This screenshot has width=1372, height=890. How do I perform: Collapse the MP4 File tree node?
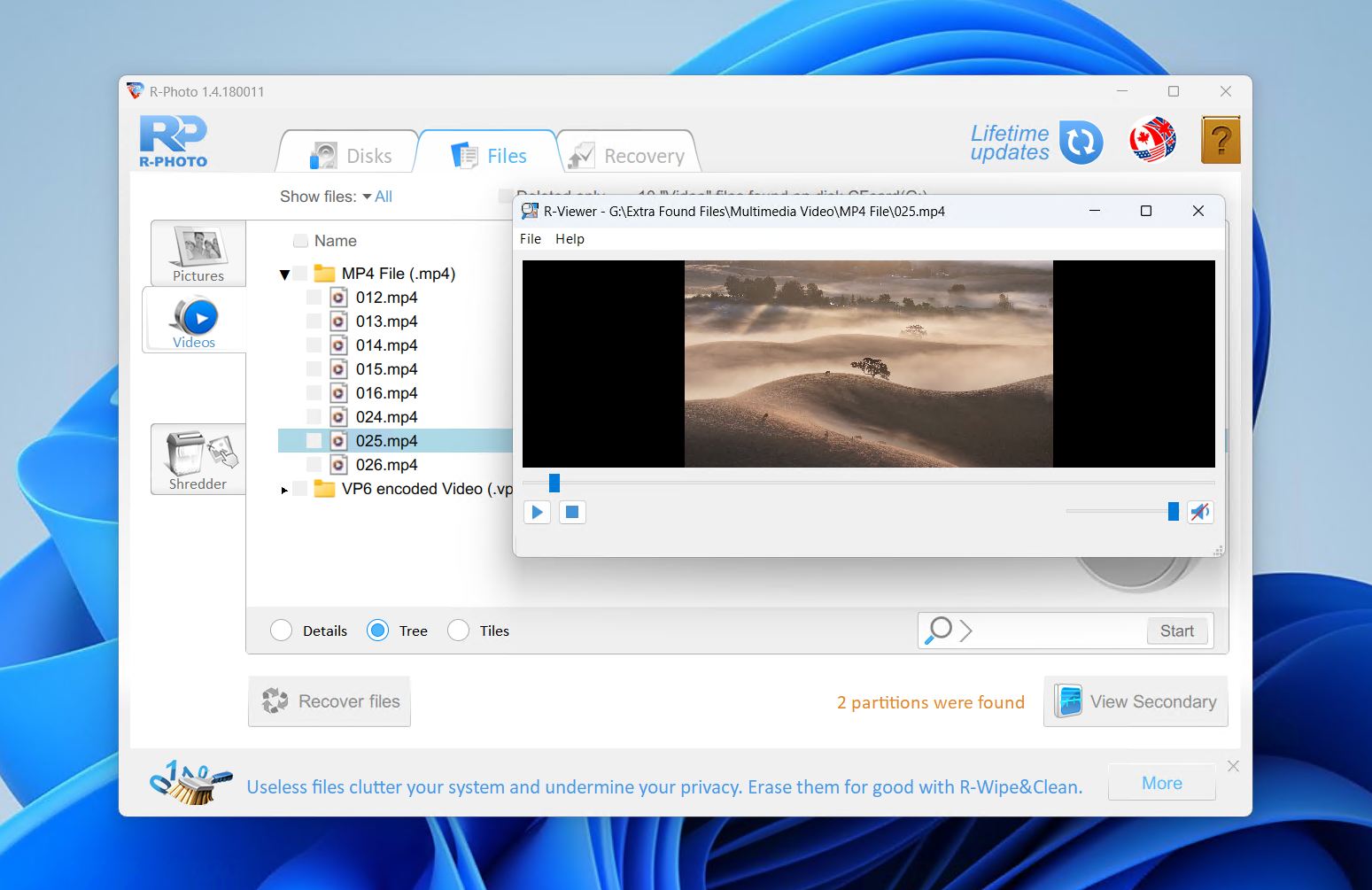284,274
